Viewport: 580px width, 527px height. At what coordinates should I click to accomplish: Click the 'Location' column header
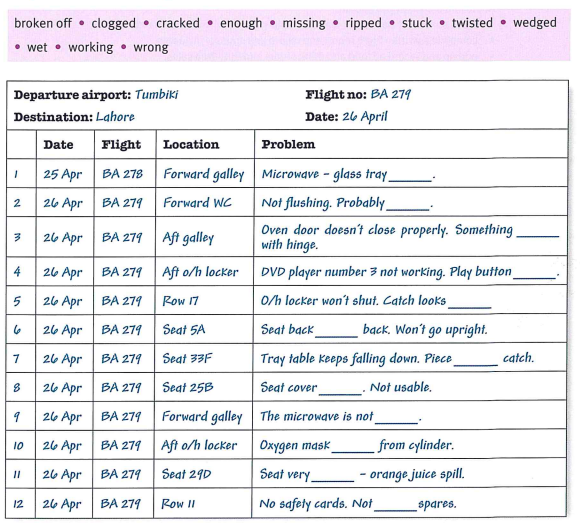point(191,144)
